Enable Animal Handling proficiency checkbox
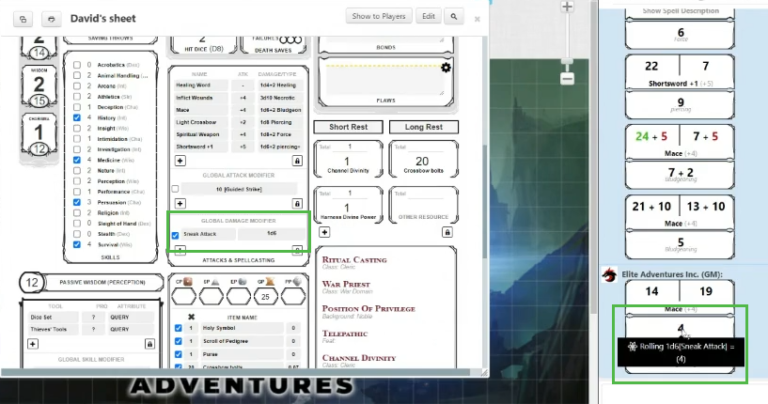This screenshot has height=404, width=768. pos(77,75)
